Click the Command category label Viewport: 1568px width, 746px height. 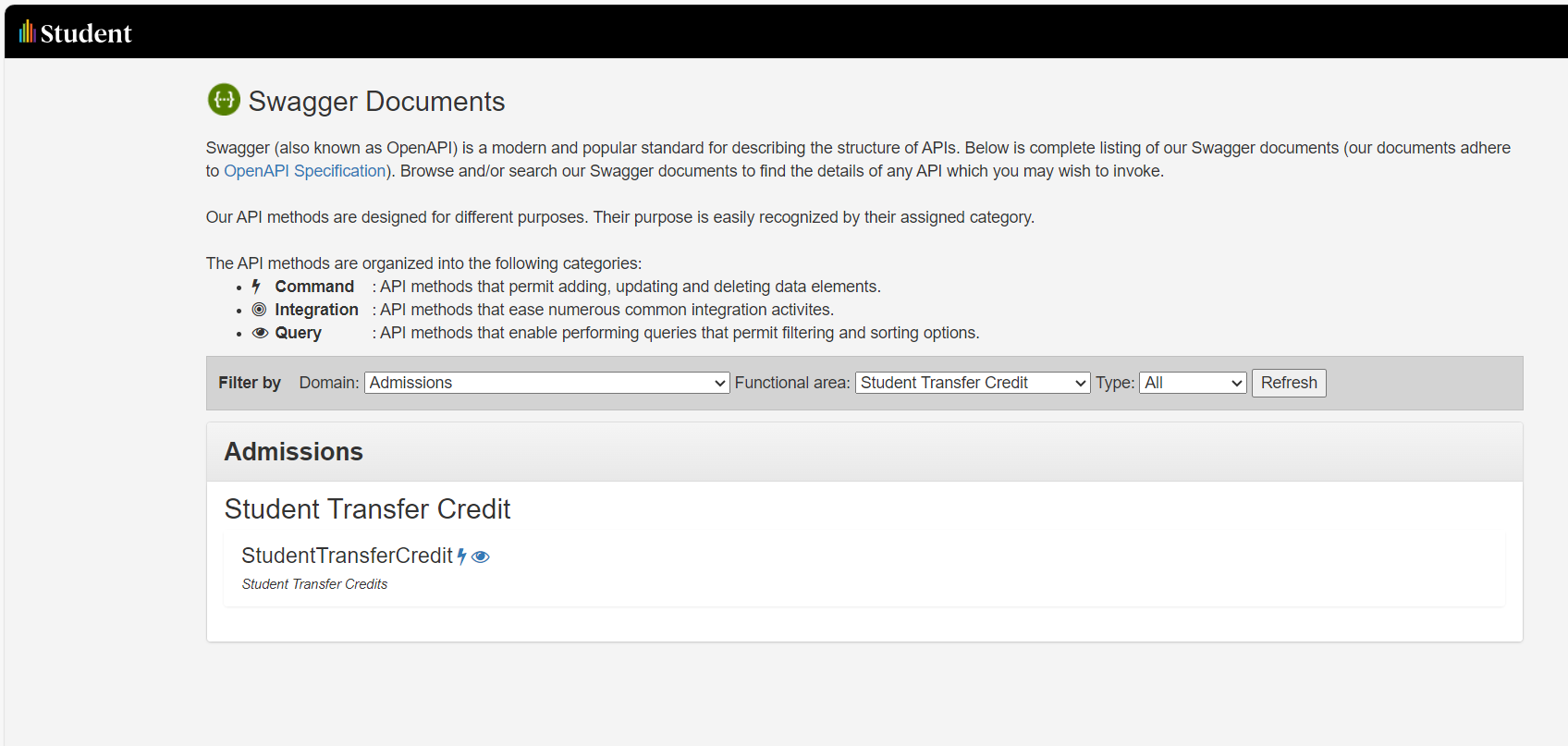coord(314,287)
